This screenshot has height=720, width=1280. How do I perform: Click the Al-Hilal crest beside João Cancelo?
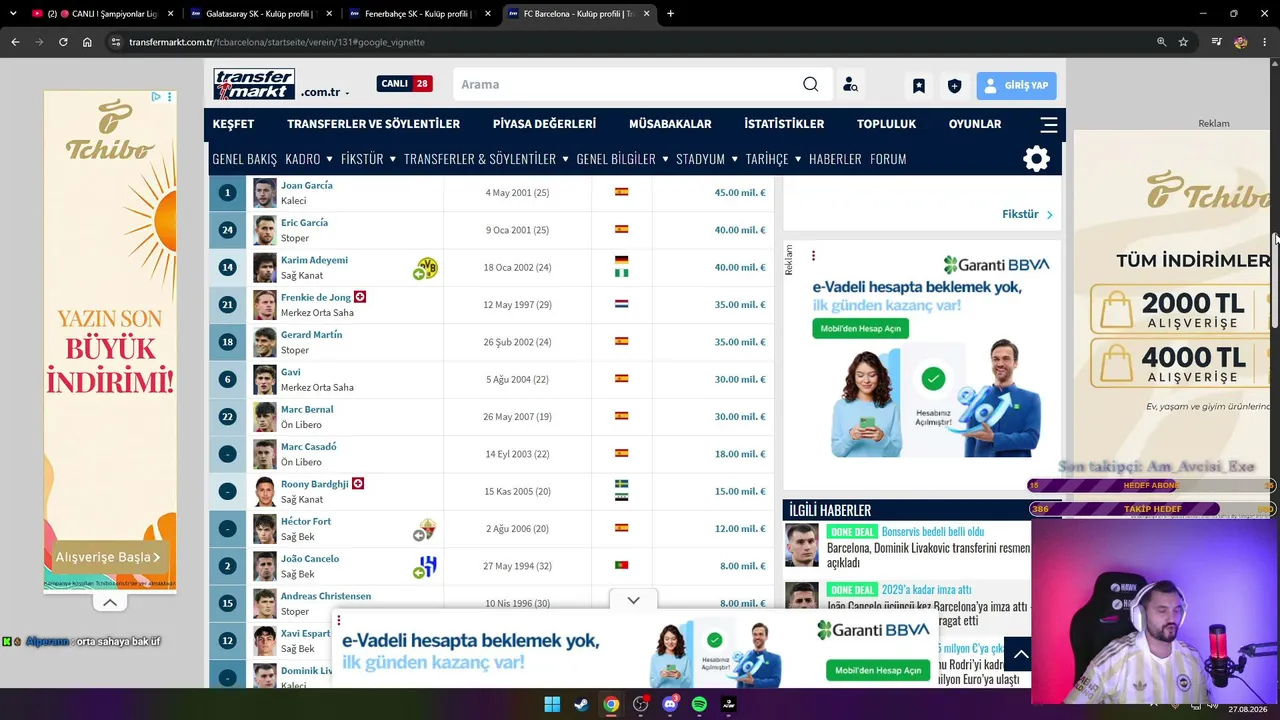pyautogui.click(x=428, y=566)
